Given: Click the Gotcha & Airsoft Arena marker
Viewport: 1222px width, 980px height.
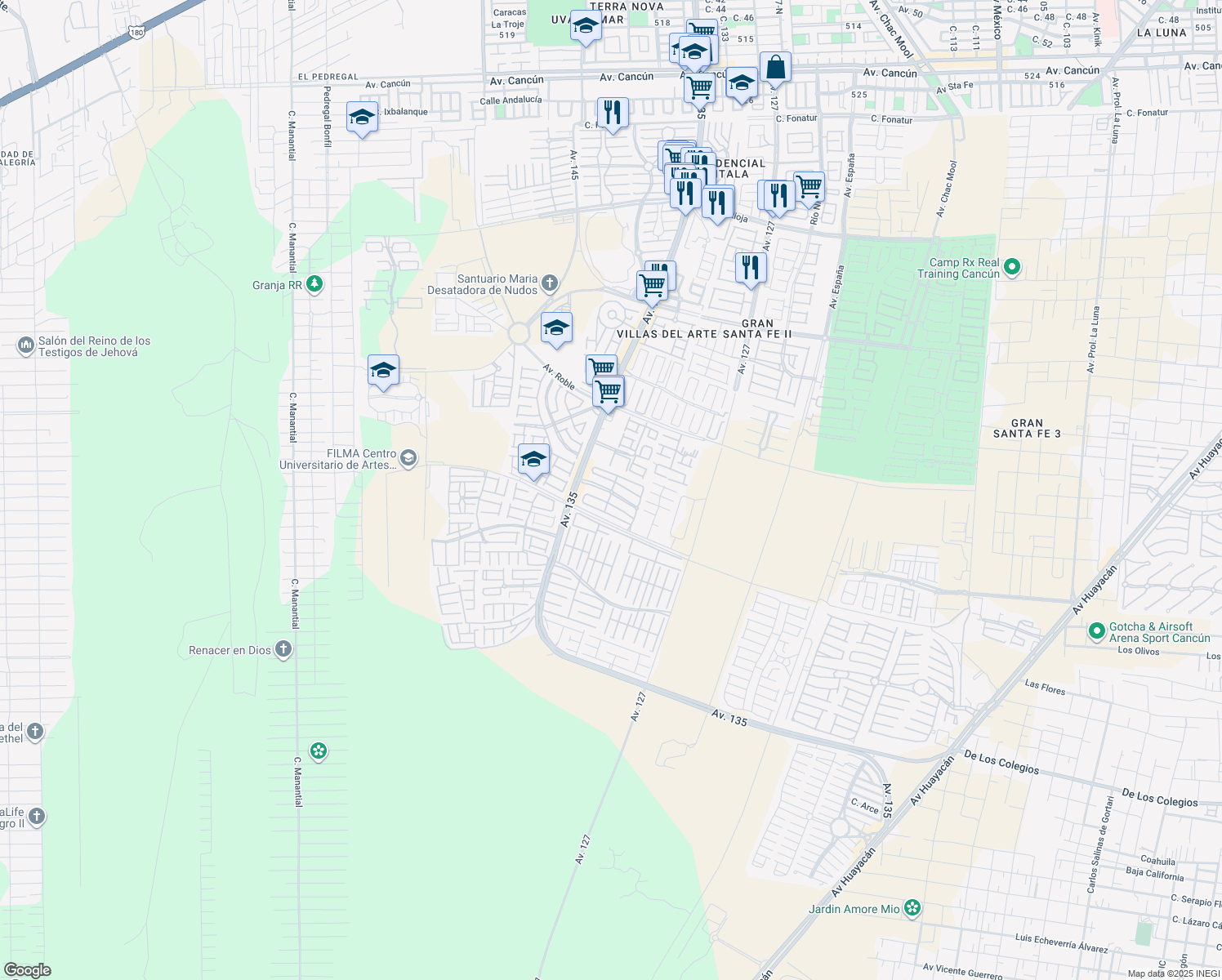Looking at the screenshot, I should click(1099, 632).
